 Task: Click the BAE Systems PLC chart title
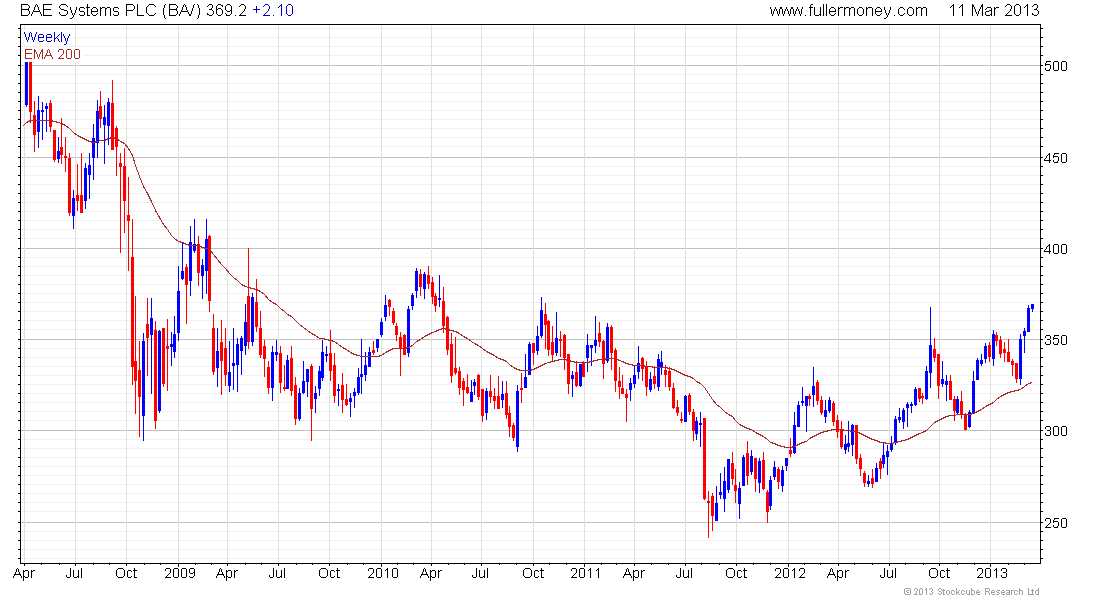tap(111, 11)
